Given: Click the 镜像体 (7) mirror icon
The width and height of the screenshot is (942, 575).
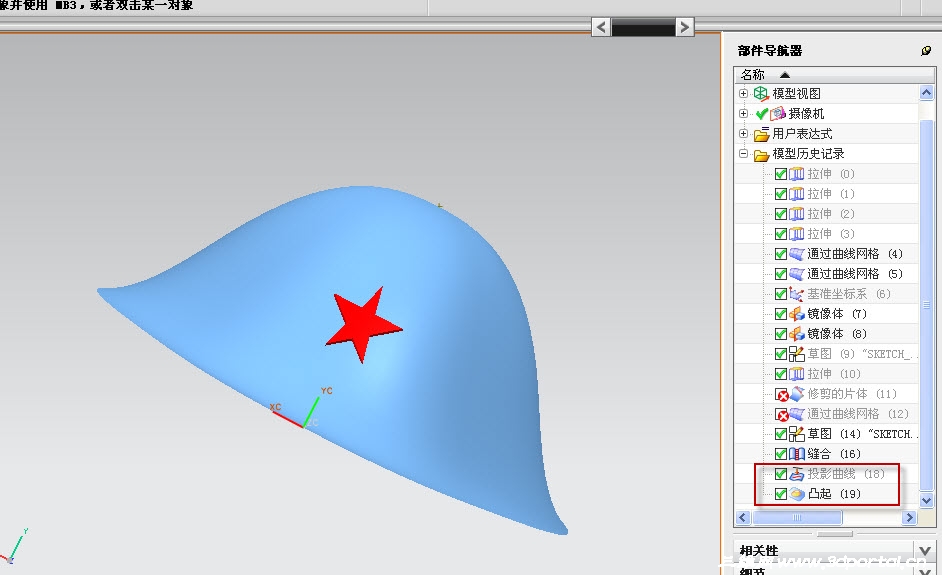Looking at the screenshot, I should coord(797,314).
